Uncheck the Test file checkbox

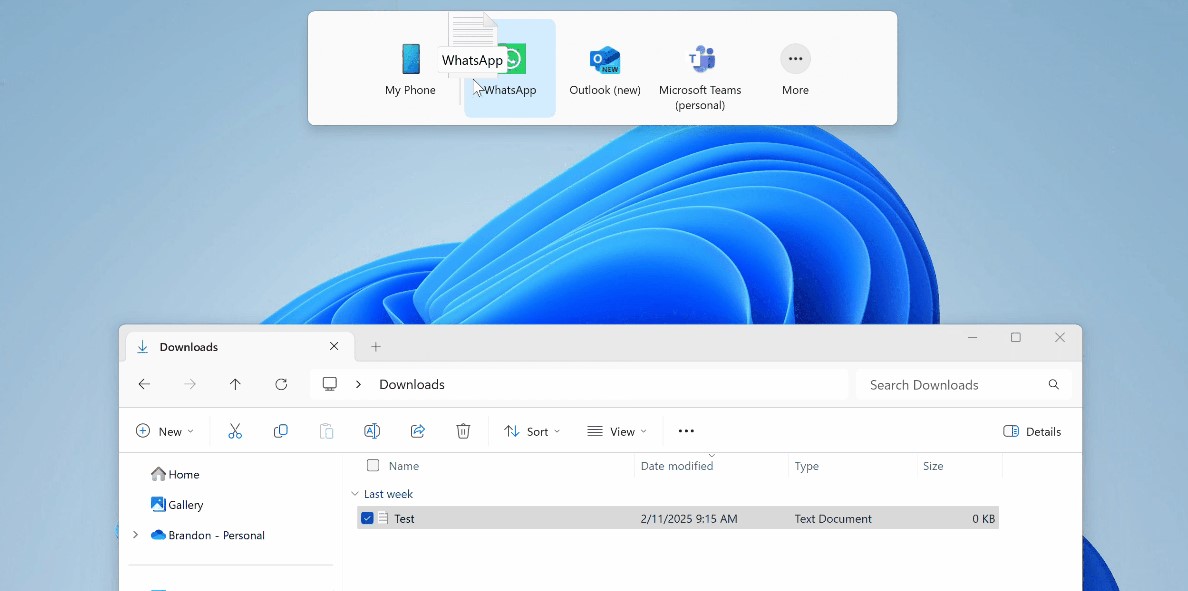(x=367, y=518)
